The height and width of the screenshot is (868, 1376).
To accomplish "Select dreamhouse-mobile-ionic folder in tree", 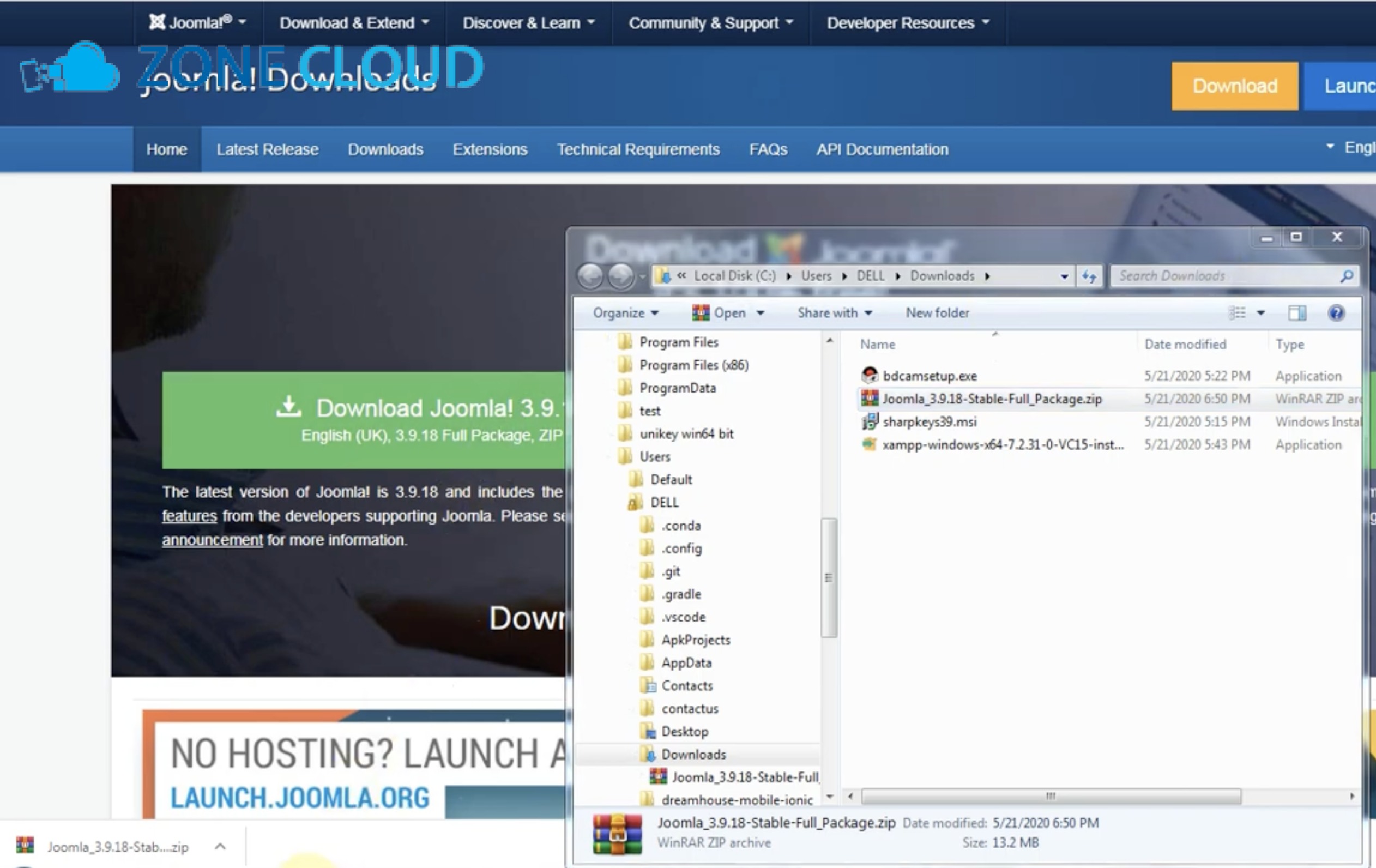I will [737, 799].
